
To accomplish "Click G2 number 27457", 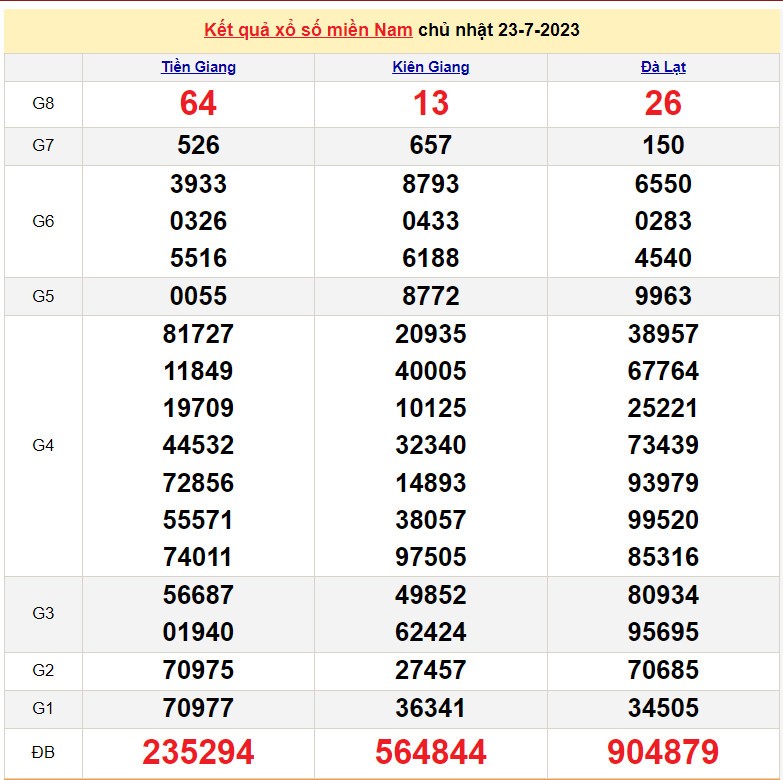I will 430,670.
